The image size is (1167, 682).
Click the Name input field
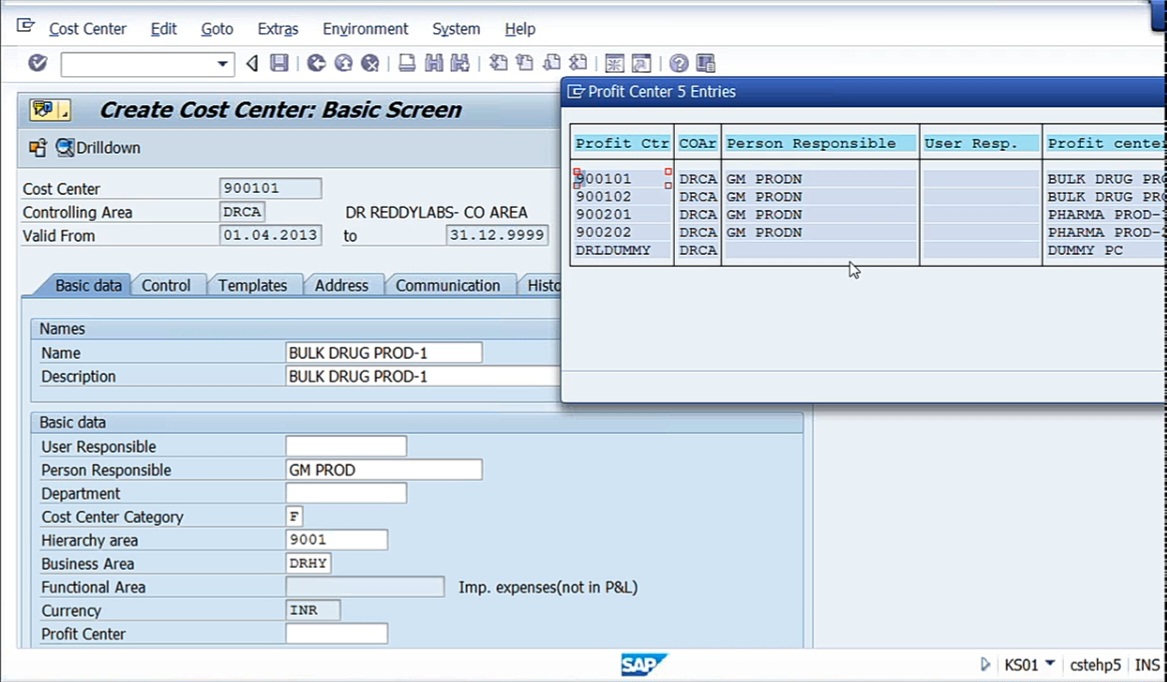pos(383,352)
